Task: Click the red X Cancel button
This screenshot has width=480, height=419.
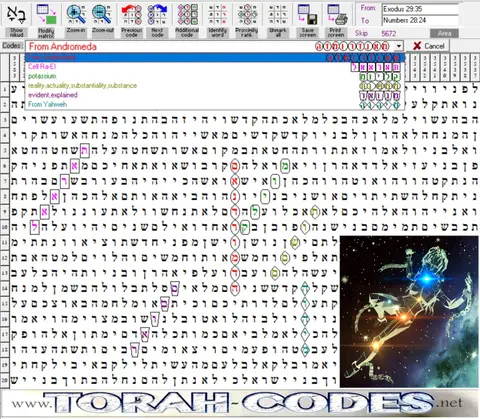Action: point(429,46)
